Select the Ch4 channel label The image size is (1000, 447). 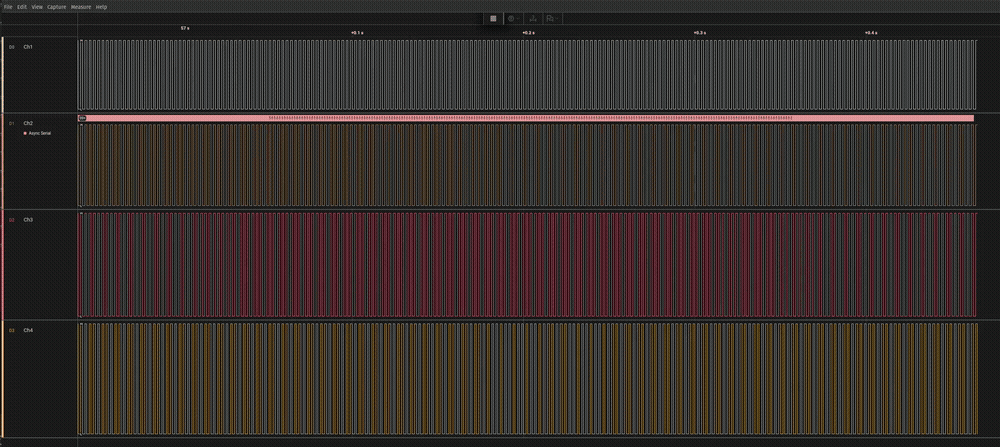point(28,329)
